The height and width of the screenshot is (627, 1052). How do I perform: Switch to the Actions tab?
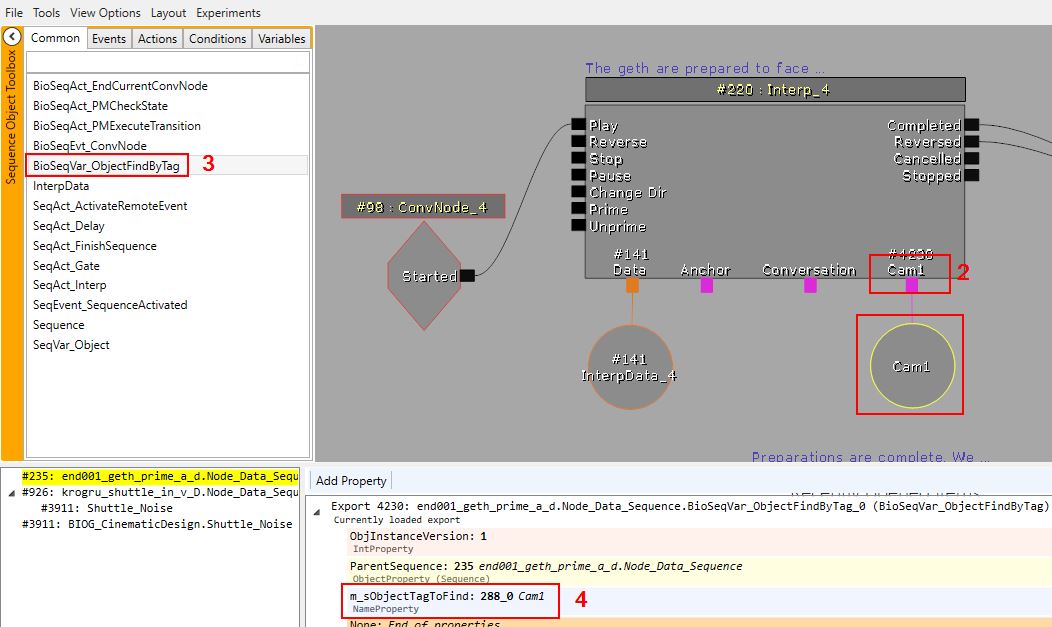[x=157, y=39]
